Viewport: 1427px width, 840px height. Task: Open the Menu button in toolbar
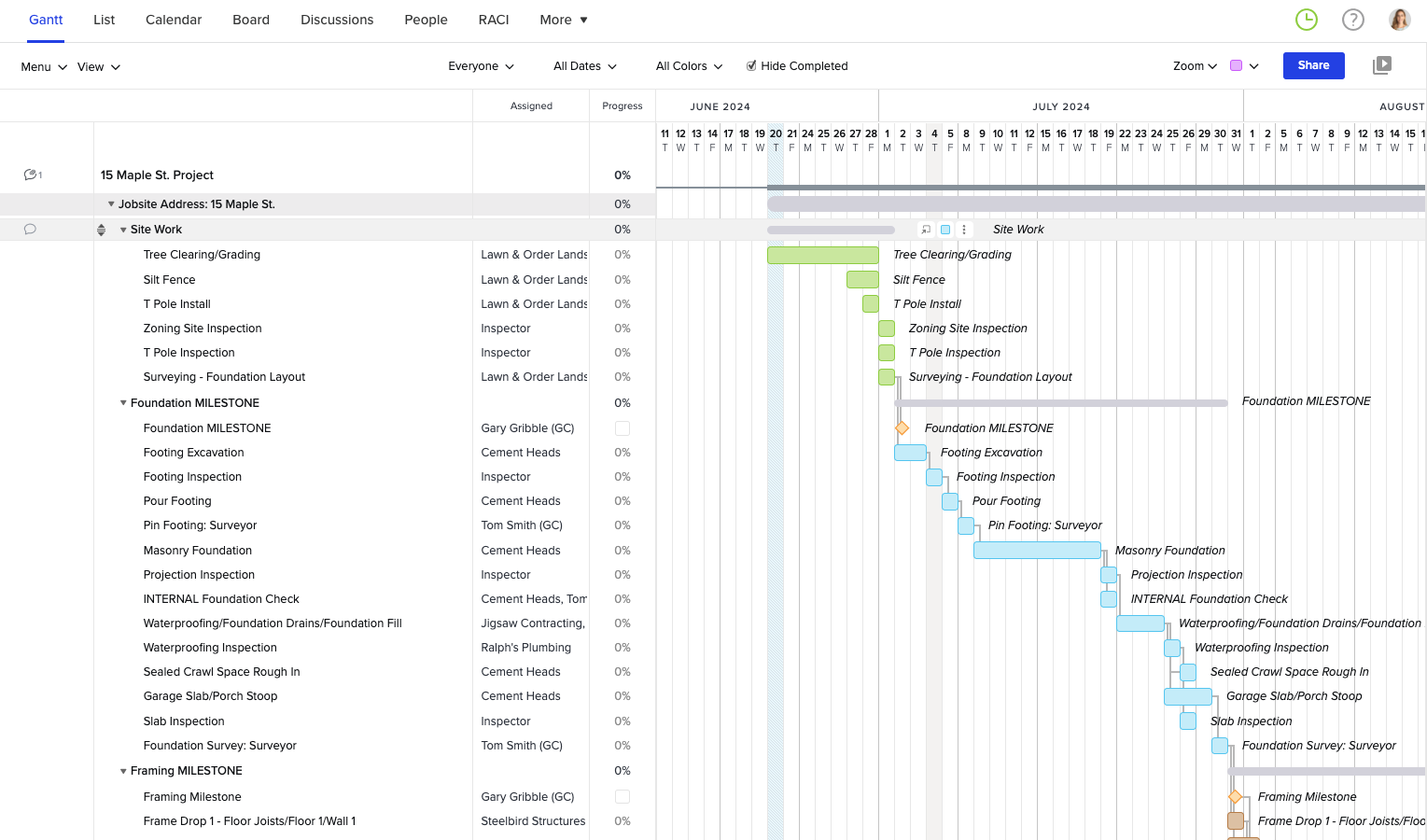(44, 67)
